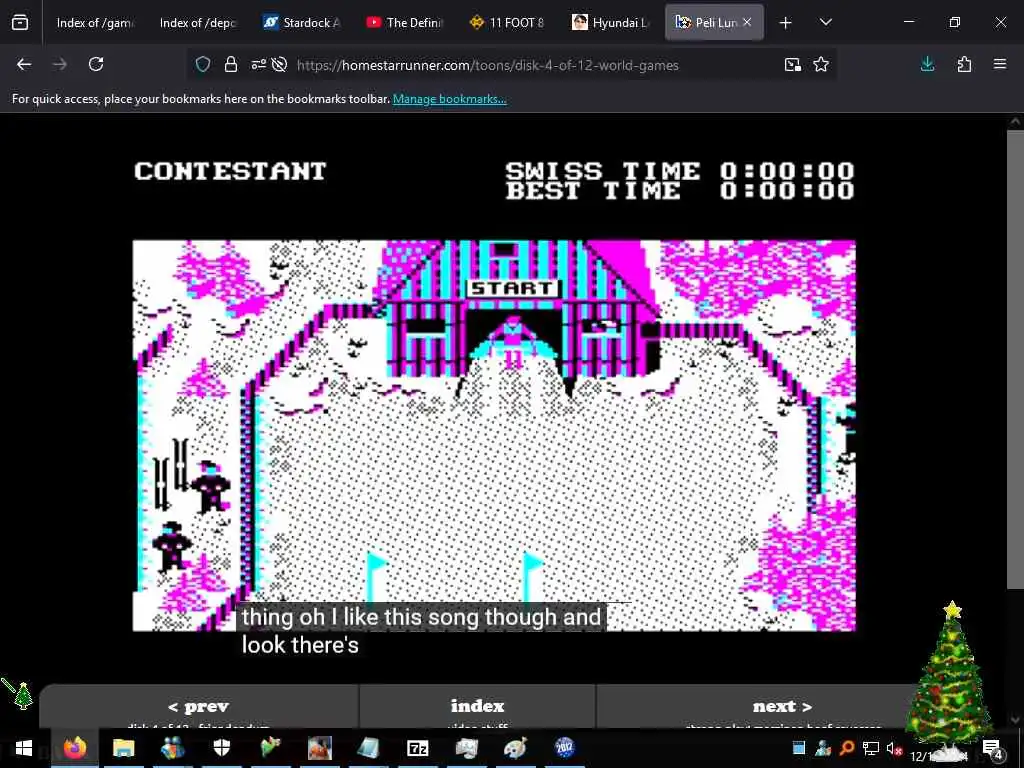Open Firefox View button at tab bar start

point(20,23)
